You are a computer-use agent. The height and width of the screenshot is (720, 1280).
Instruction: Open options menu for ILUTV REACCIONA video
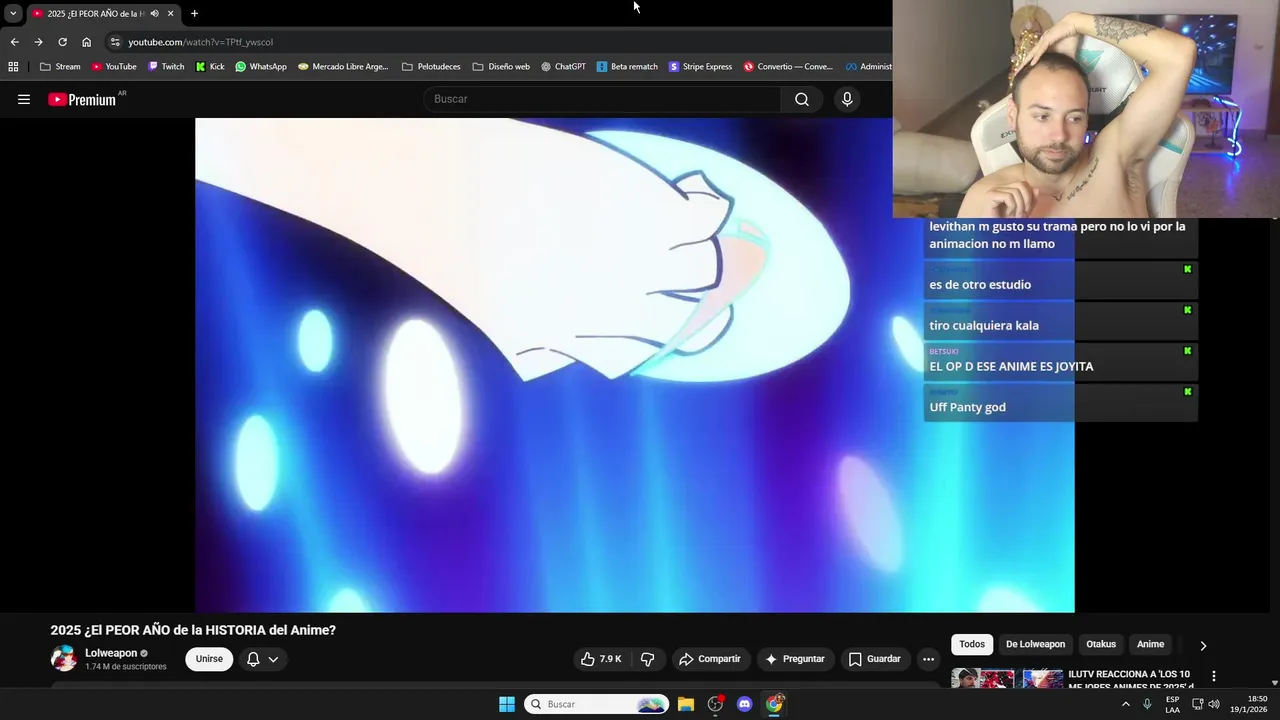click(1214, 676)
